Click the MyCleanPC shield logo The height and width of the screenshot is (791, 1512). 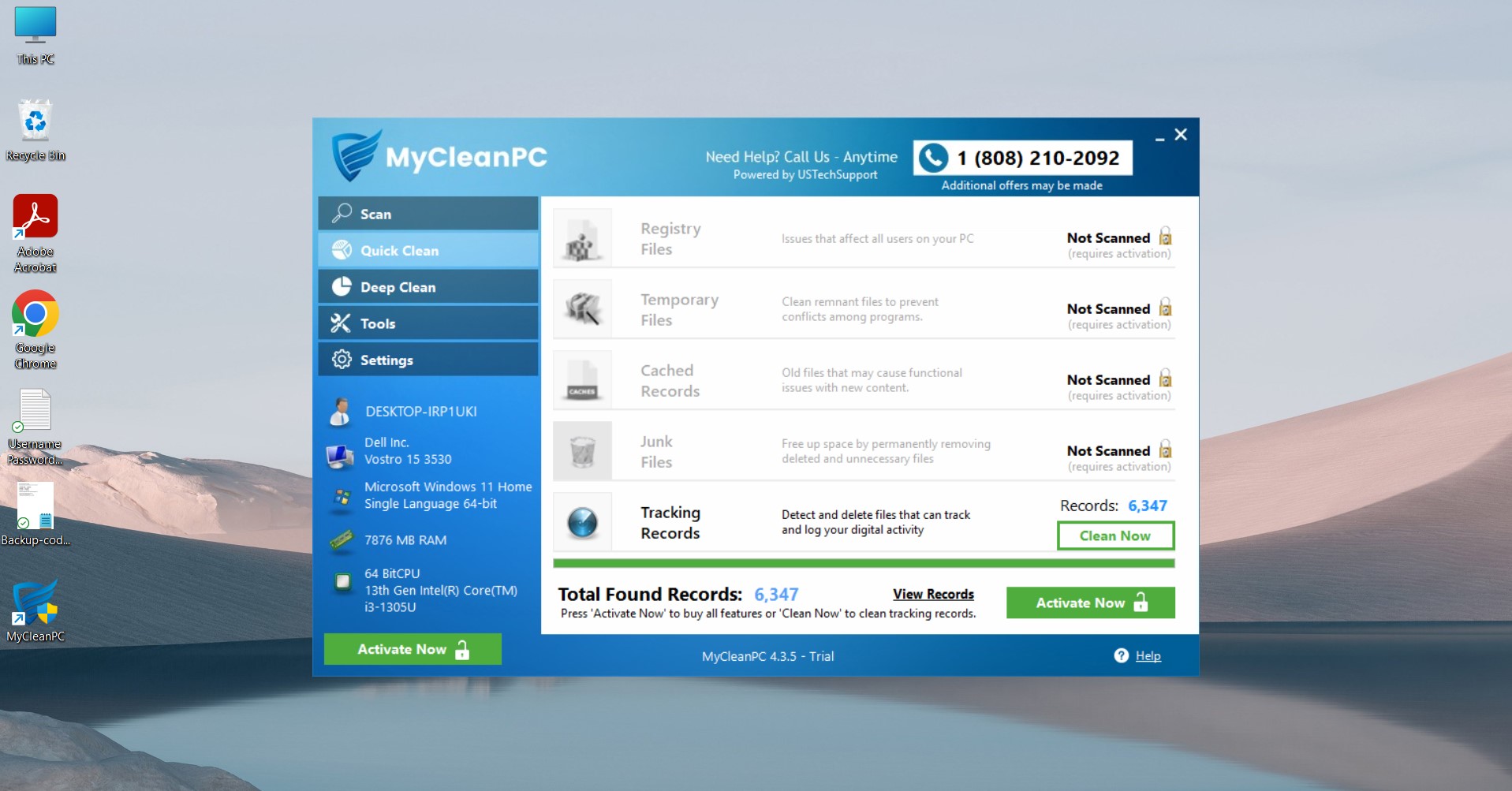point(357,155)
